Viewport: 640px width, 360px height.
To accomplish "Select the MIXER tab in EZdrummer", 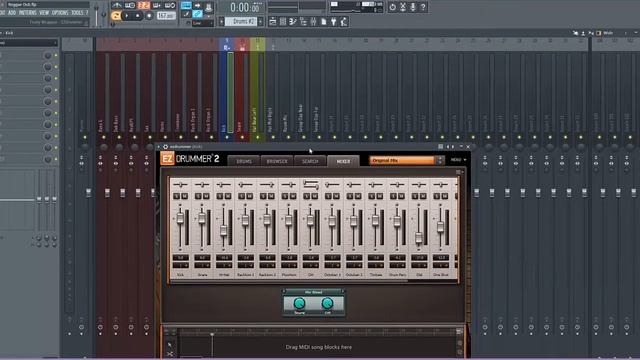I will click(x=343, y=161).
